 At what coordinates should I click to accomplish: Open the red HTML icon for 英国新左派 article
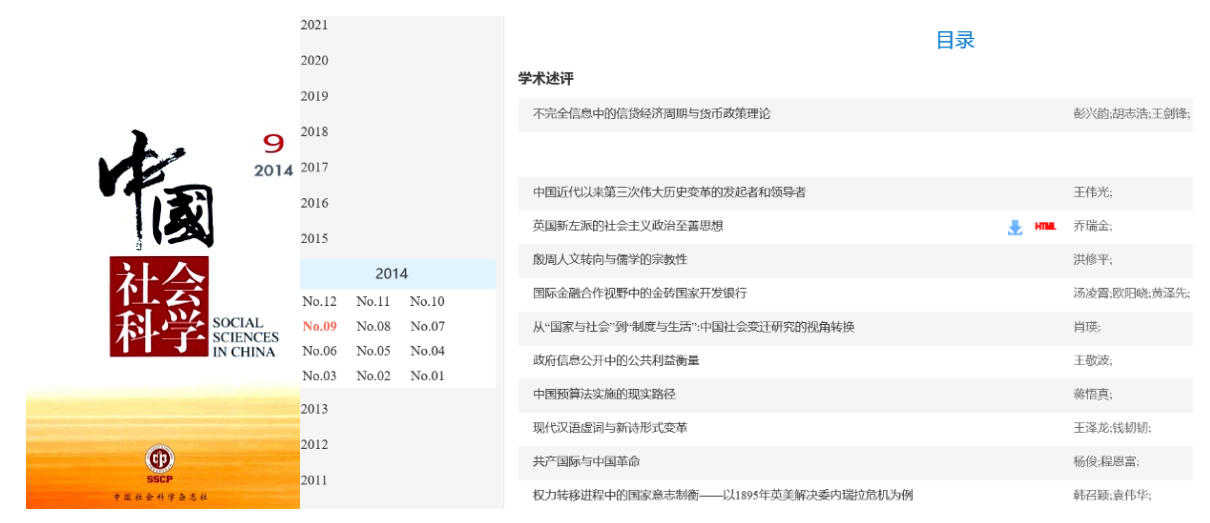click(x=1045, y=227)
